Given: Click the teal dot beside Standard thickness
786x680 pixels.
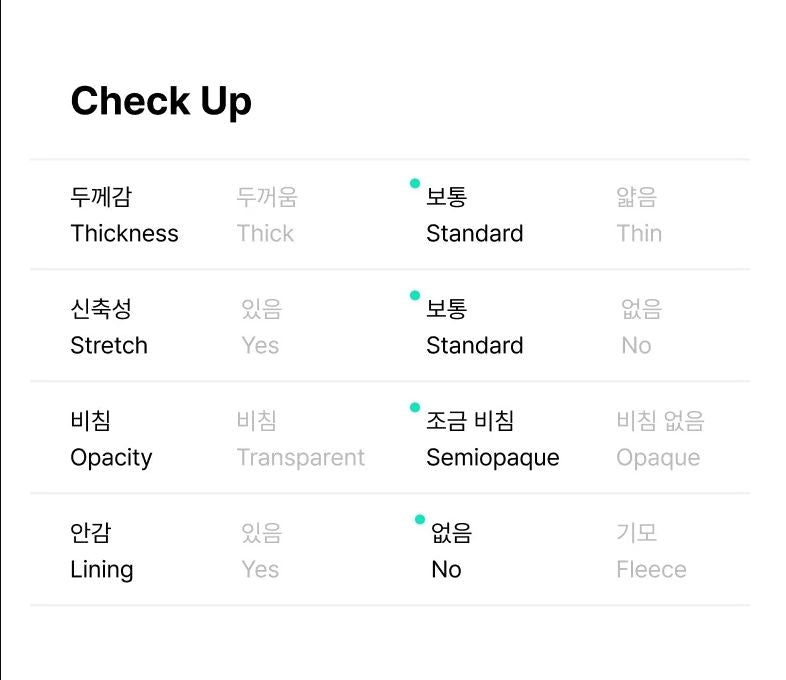Looking at the screenshot, I should [x=415, y=183].
